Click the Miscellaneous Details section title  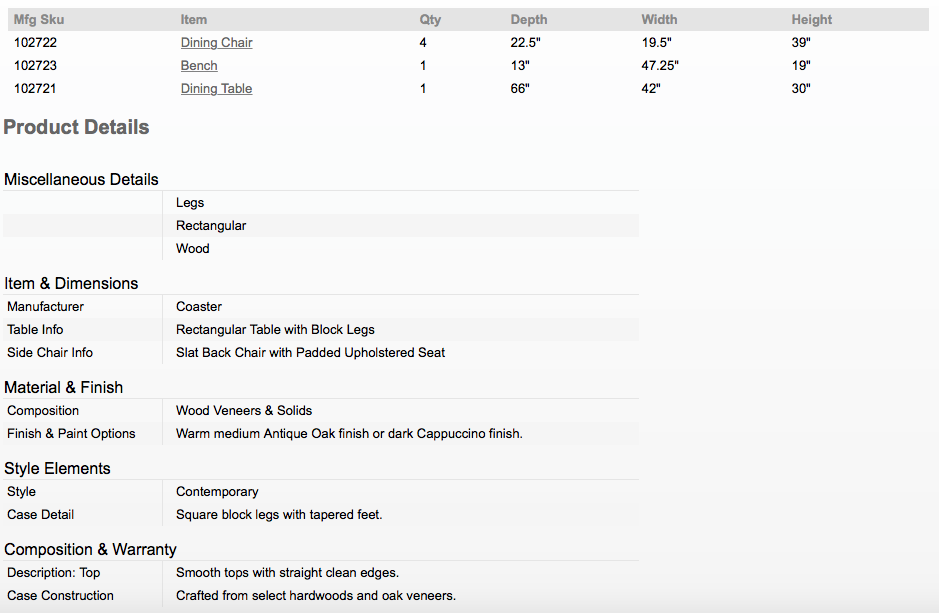pyautogui.click(x=81, y=180)
